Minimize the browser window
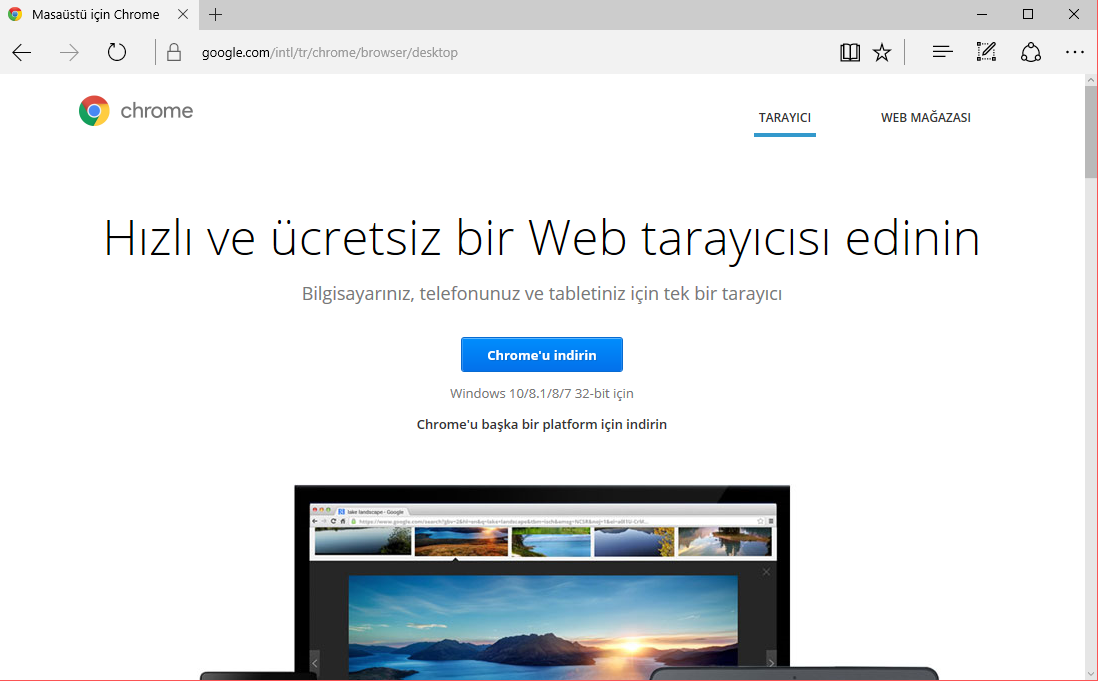Image resolution: width=1098 pixels, height=681 pixels. [x=982, y=14]
